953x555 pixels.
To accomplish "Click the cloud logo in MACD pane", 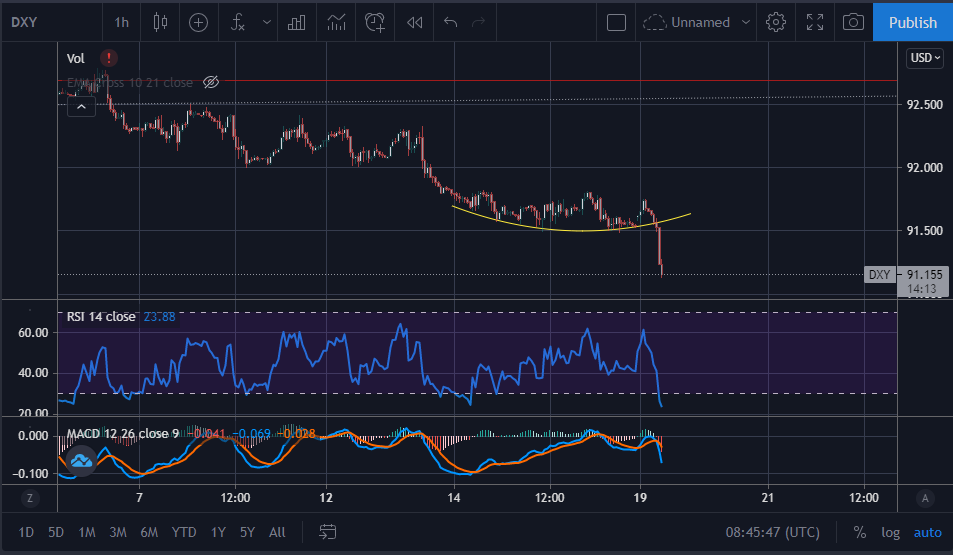I will [x=81, y=461].
